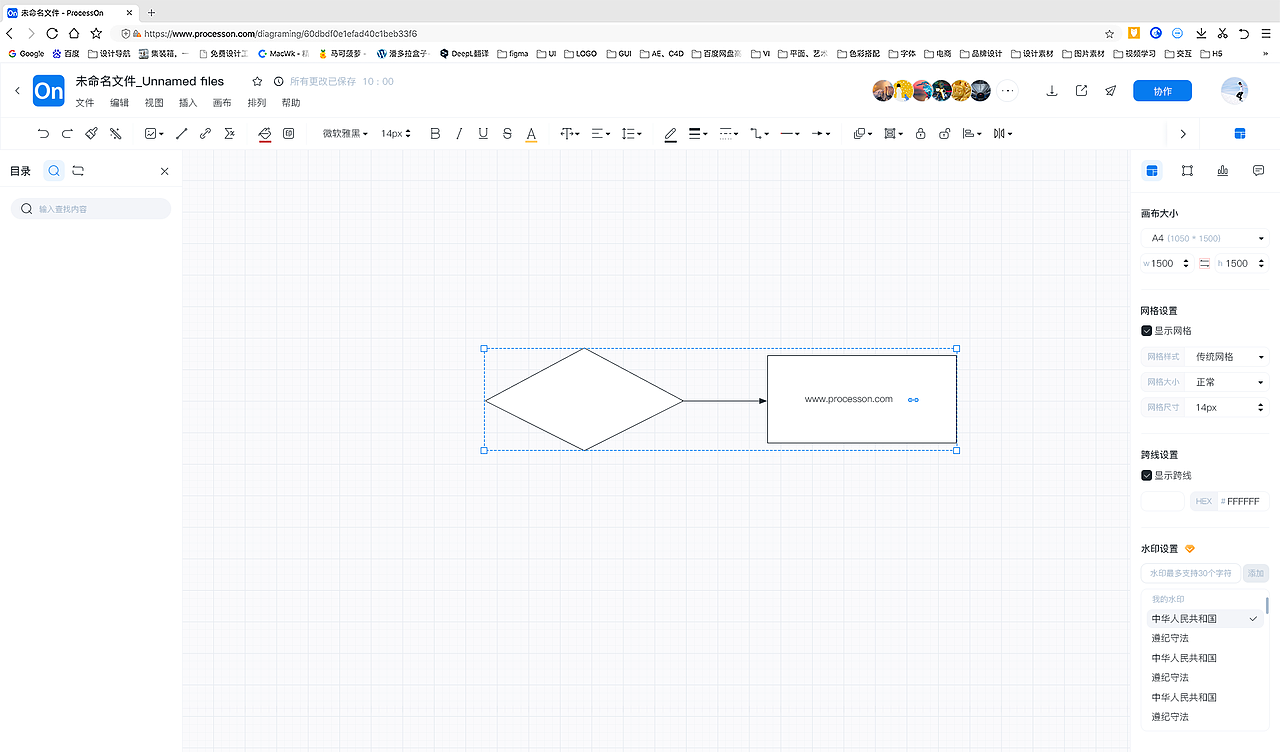Open the font color tool
Image resolution: width=1280 pixels, height=752 pixels.
pyautogui.click(x=531, y=134)
